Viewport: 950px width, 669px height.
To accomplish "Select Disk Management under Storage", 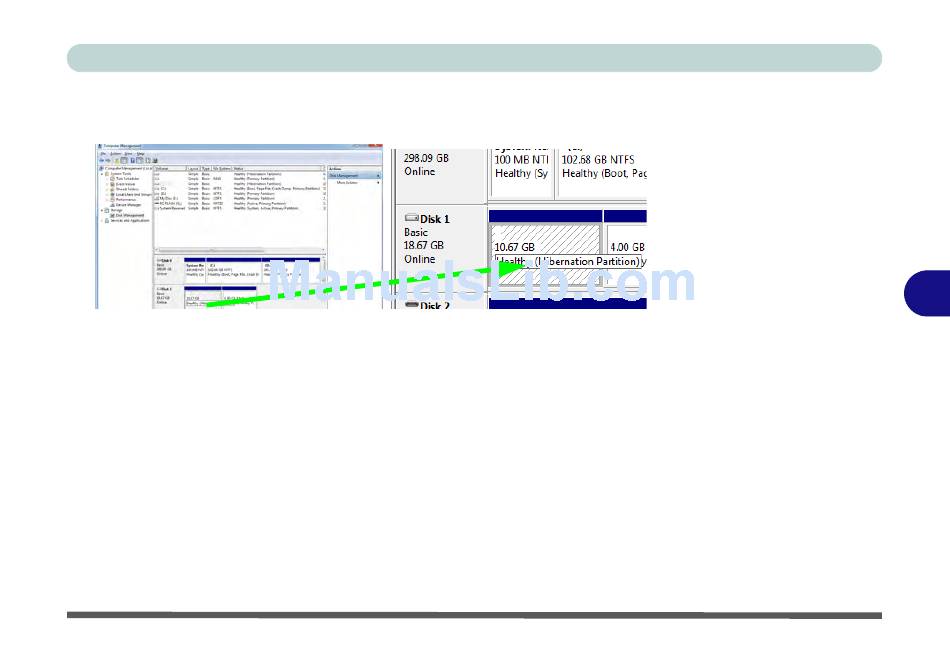I will click(x=130, y=215).
